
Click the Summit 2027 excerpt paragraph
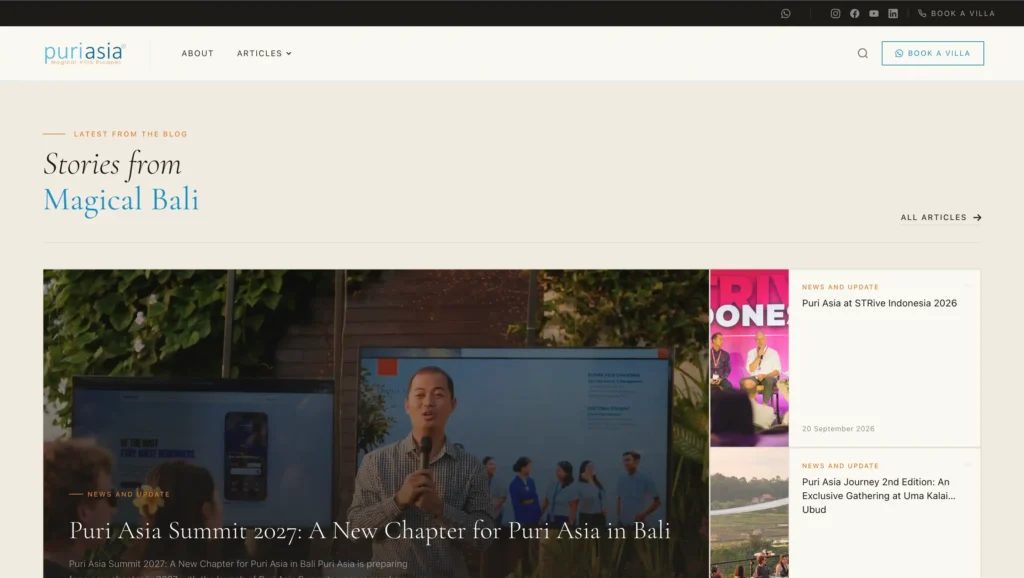tap(238, 568)
